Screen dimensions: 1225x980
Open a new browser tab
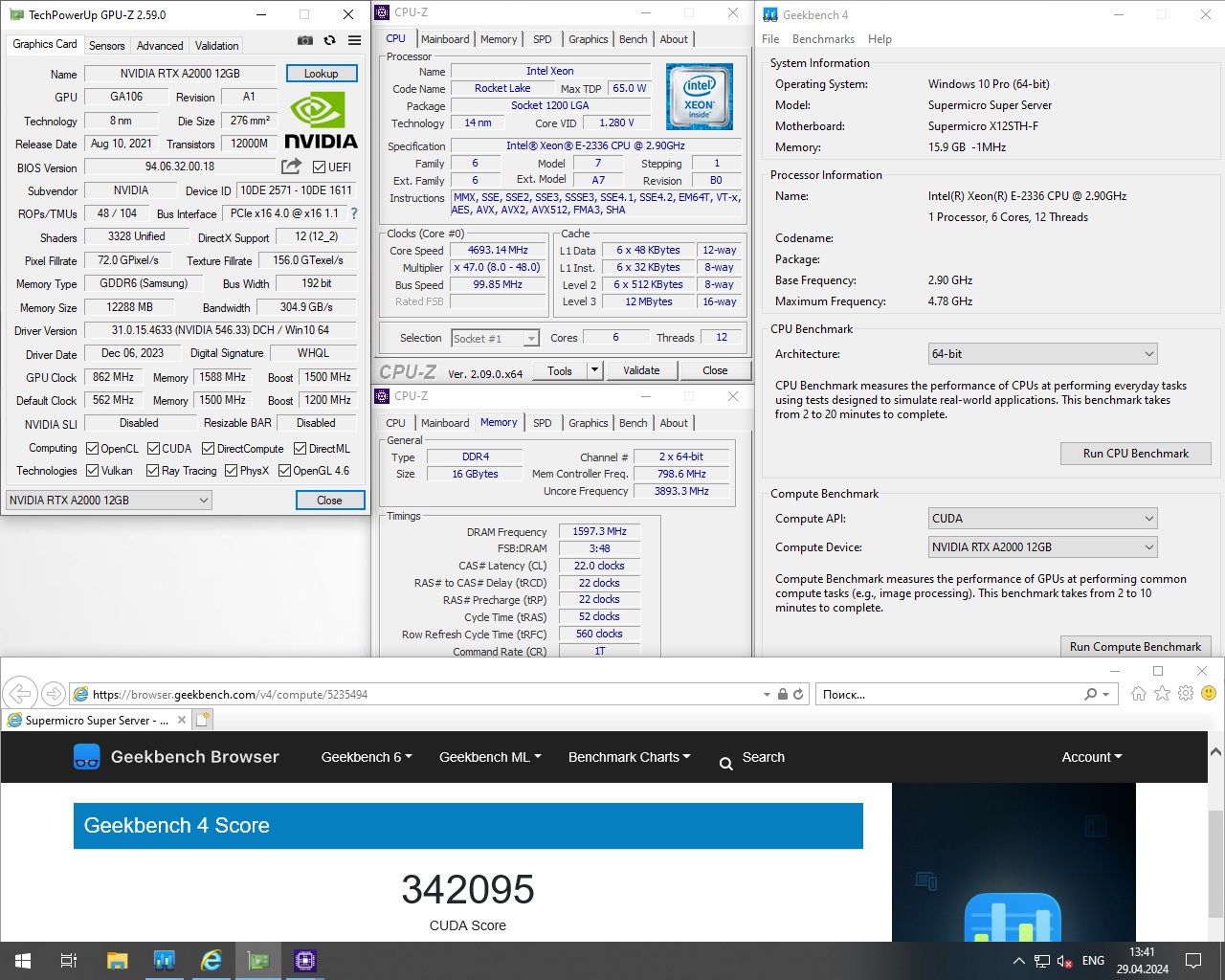pos(203,719)
